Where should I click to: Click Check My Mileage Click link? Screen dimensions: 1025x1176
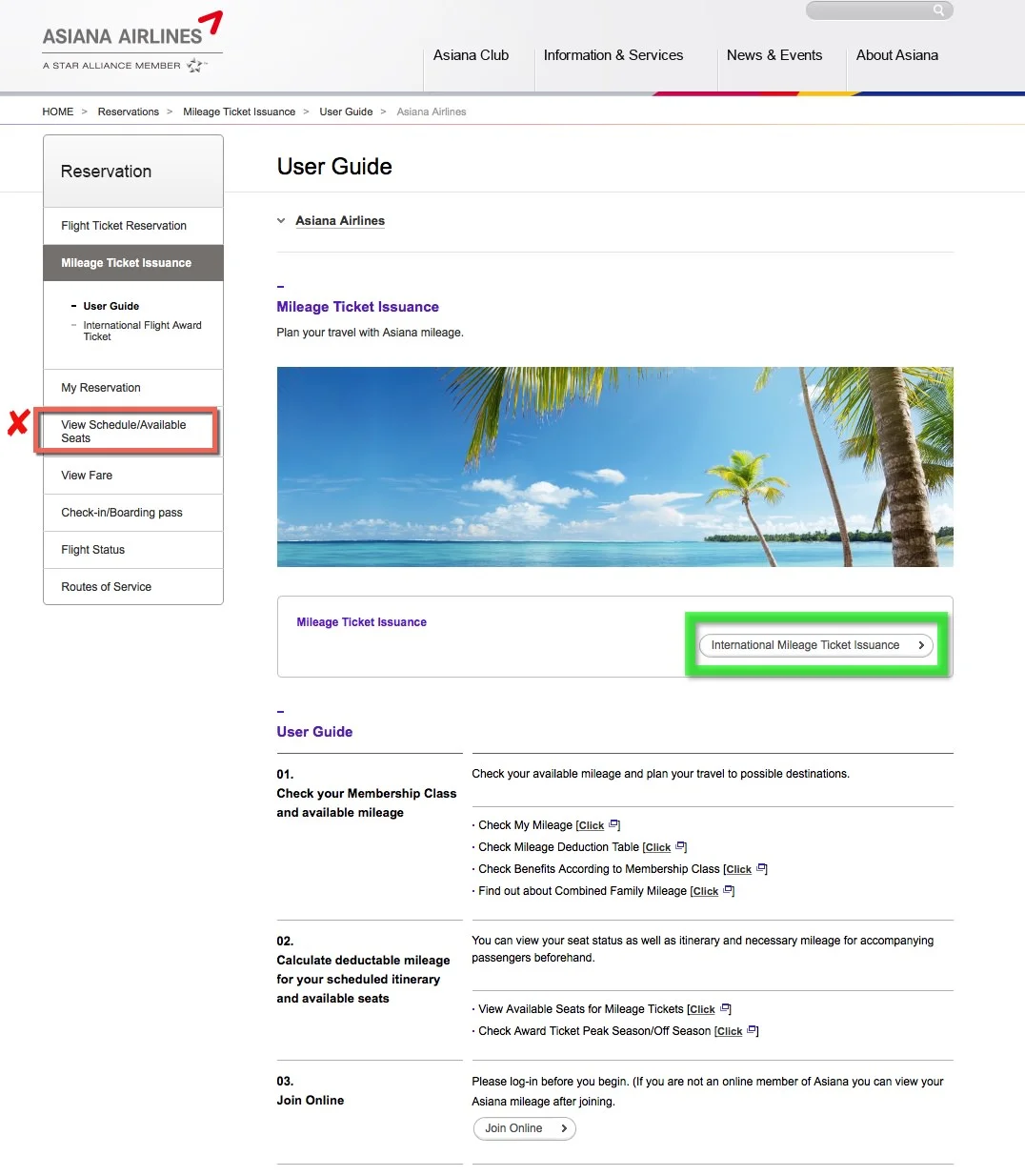(591, 825)
